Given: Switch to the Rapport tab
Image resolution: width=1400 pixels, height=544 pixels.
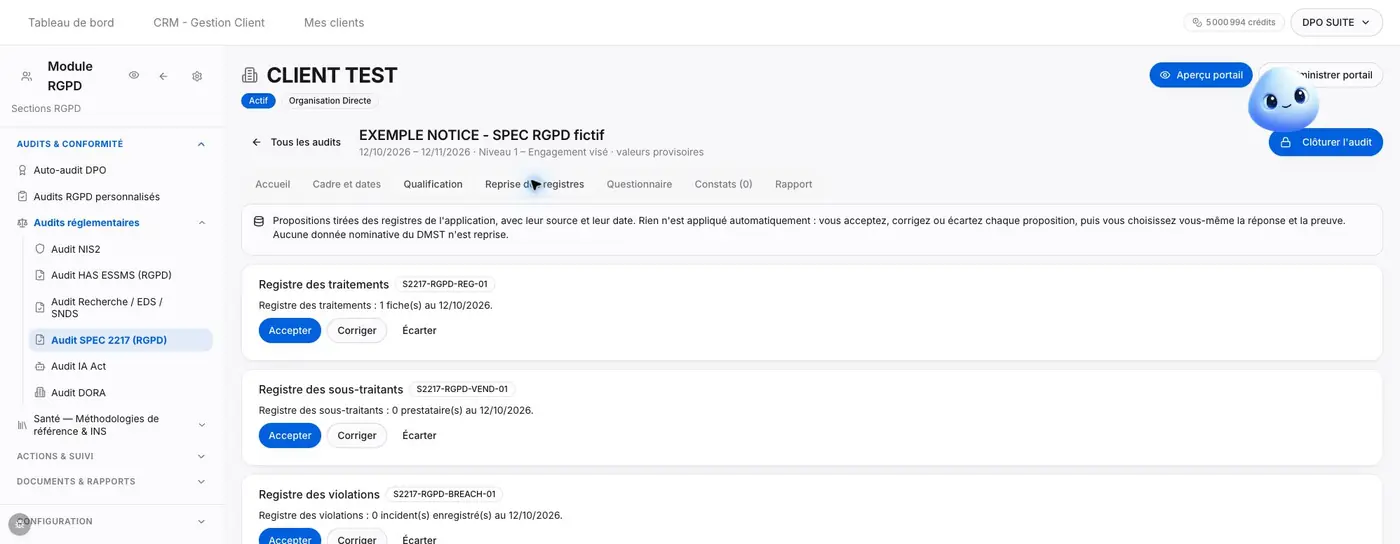Looking at the screenshot, I should (793, 184).
